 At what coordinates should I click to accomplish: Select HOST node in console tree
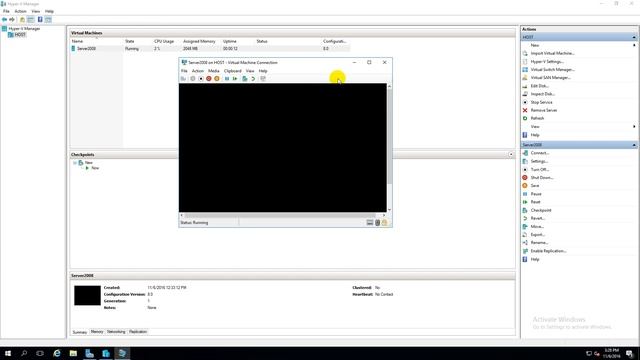click(x=20, y=35)
